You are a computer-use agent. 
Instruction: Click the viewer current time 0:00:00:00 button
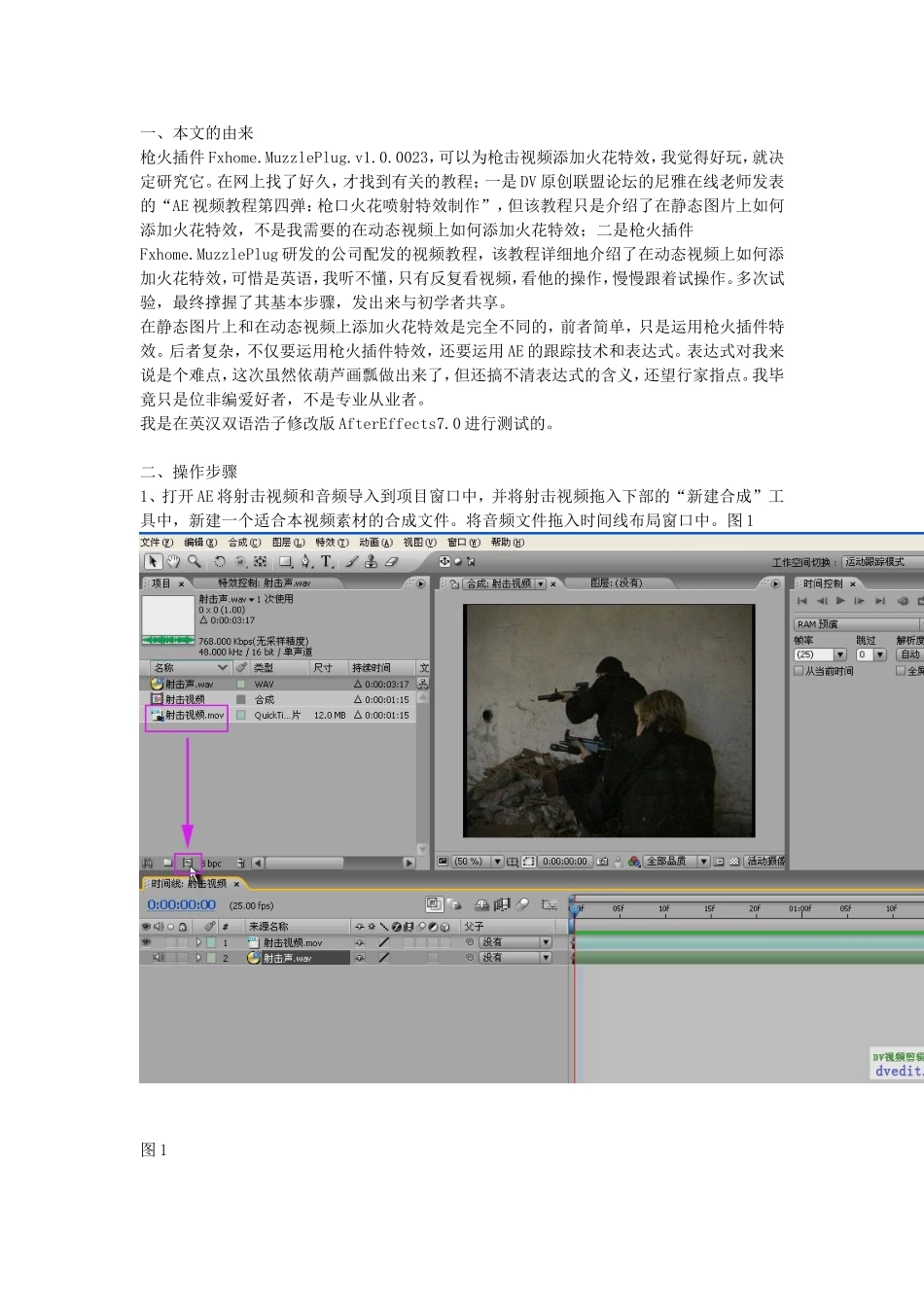[565, 862]
